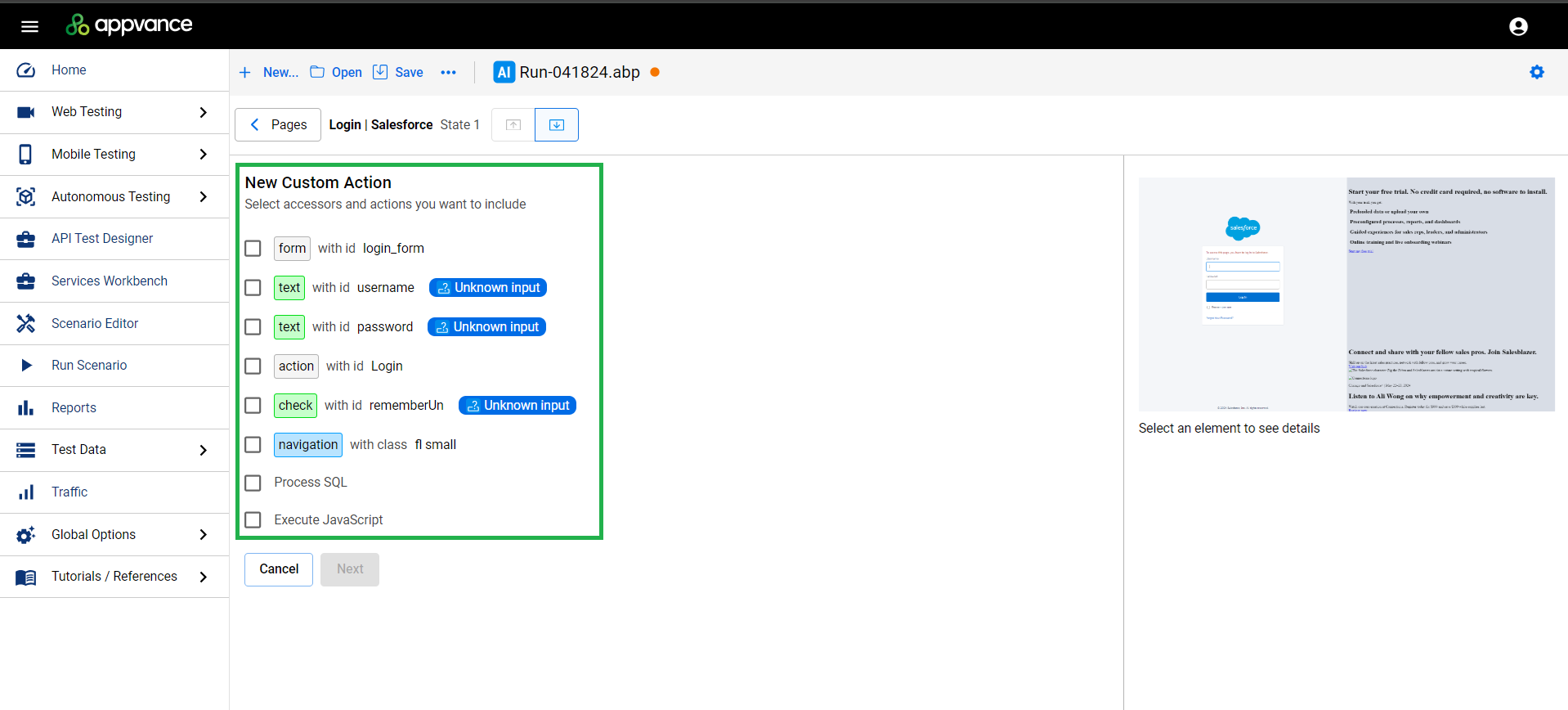
Task: Expand the Web Testing submenu arrow
Action: (204, 112)
